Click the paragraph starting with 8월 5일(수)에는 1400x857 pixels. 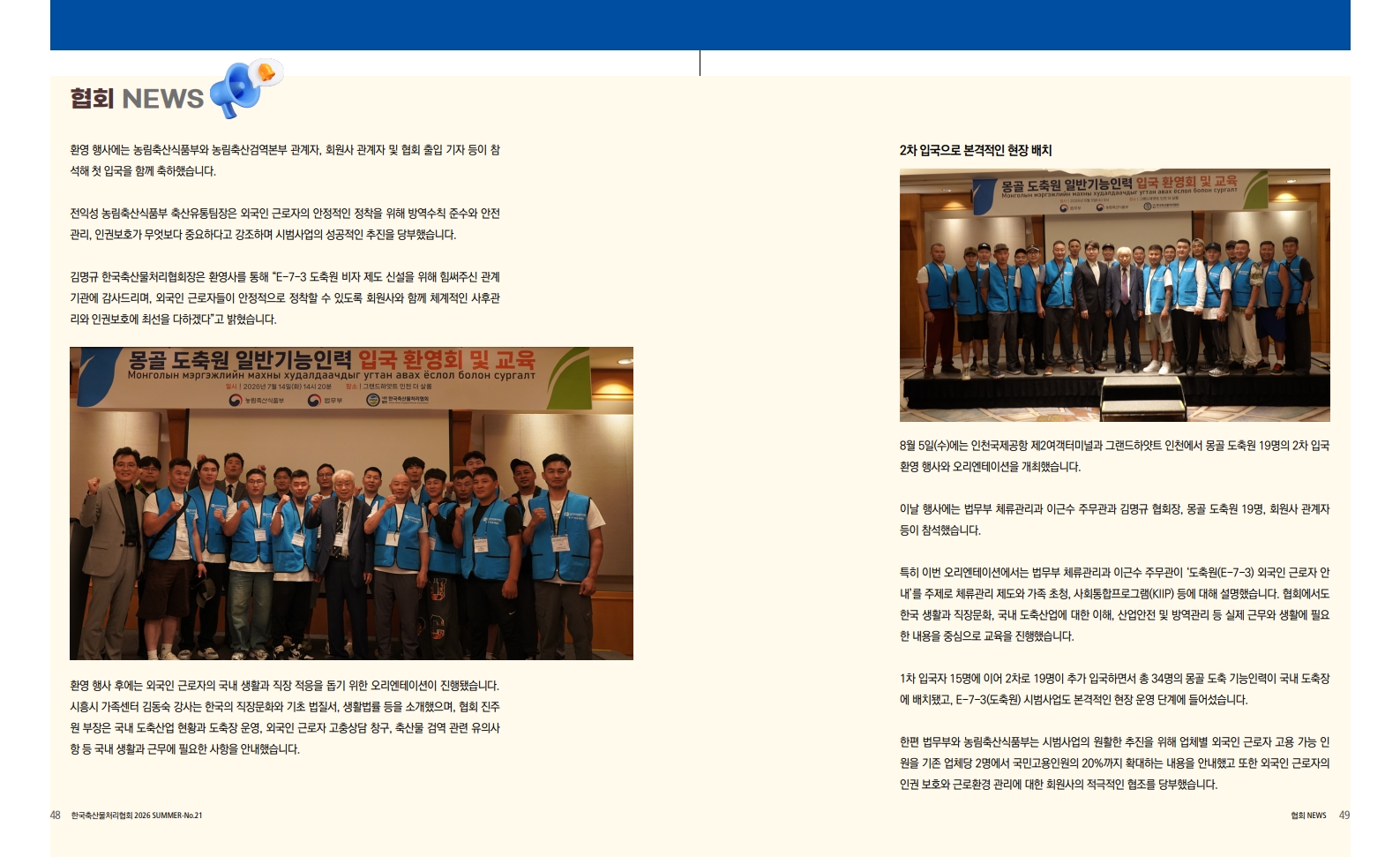pyautogui.click(x=1114, y=456)
